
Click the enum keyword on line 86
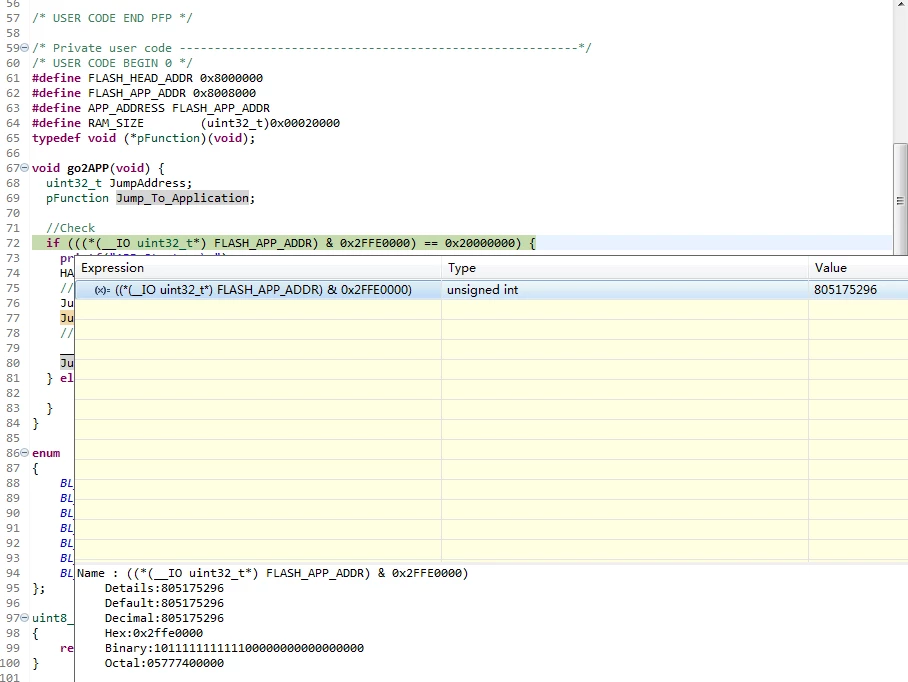pyautogui.click(x=46, y=453)
